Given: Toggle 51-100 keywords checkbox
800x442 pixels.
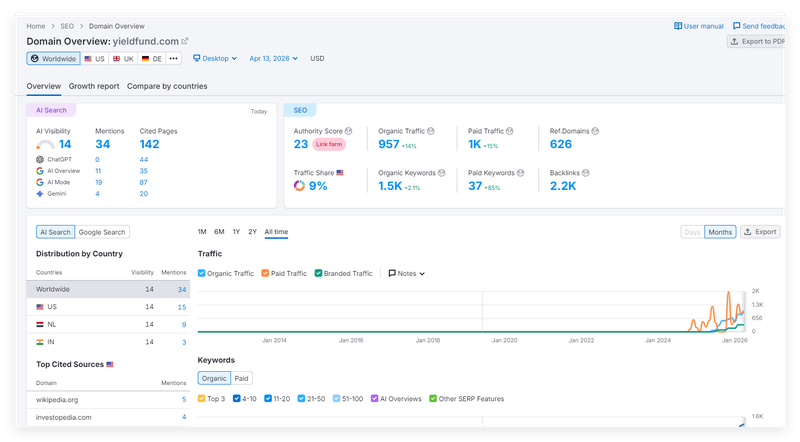Looking at the screenshot, I should [x=336, y=399].
